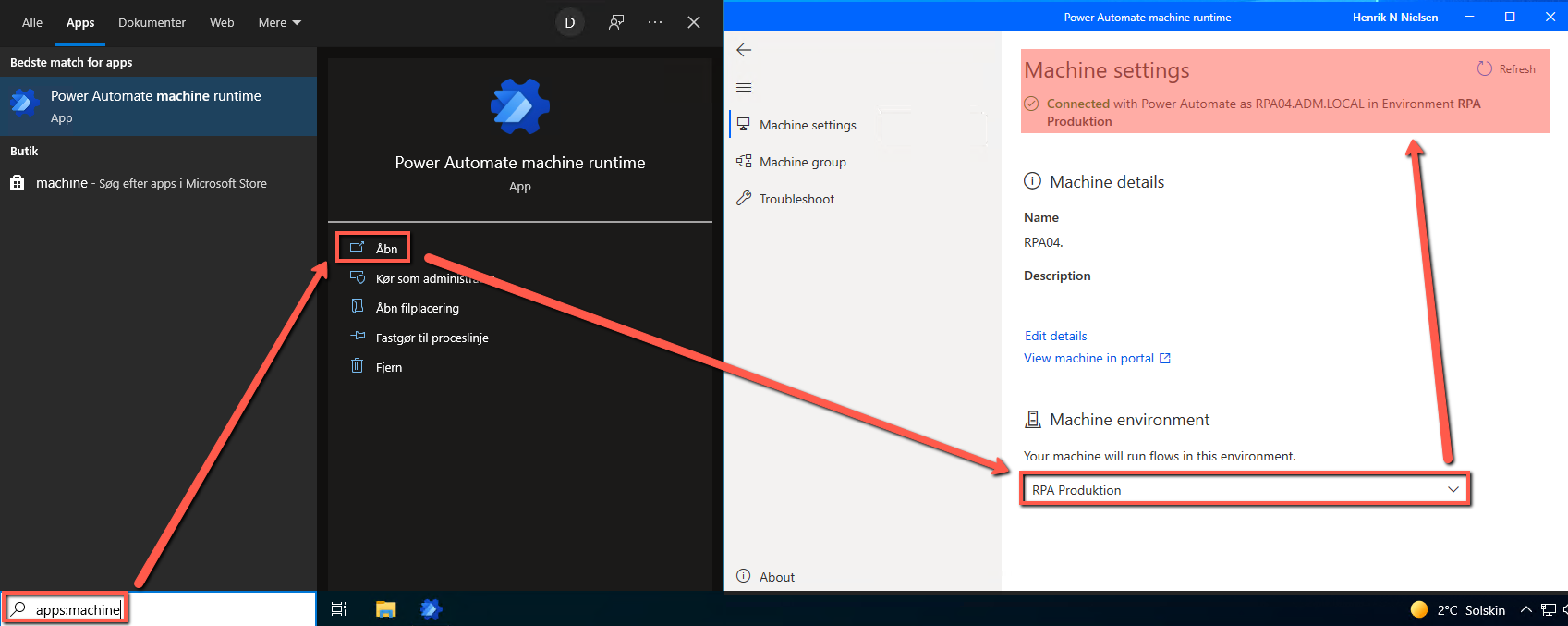This screenshot has width=1568, height=626.
Task: Click the back arrow in Power Automate runtime
Action: pos(744,50)
